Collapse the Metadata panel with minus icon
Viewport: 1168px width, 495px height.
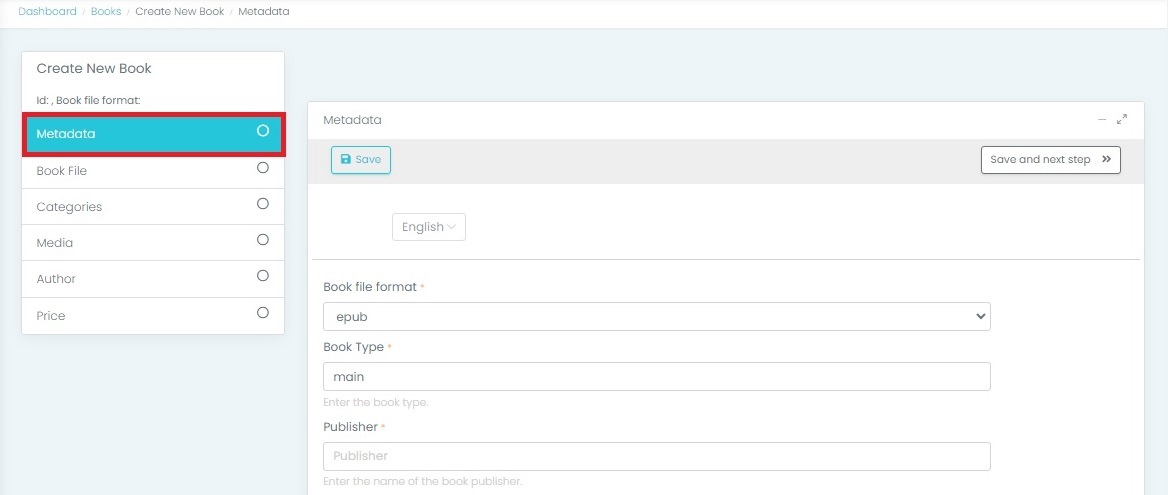click(x=1102, y=120)
